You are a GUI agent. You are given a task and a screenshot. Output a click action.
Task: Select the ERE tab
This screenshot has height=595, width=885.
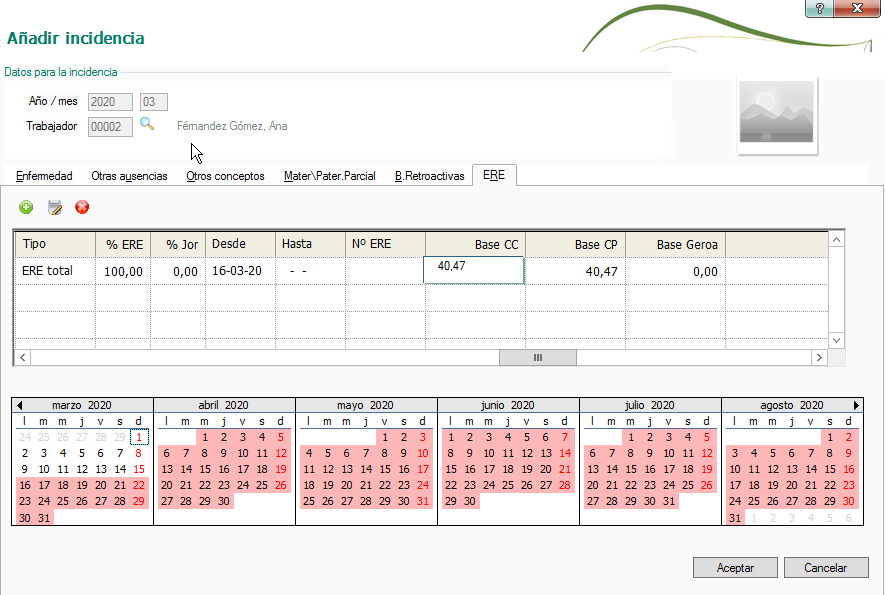(494, 175)
